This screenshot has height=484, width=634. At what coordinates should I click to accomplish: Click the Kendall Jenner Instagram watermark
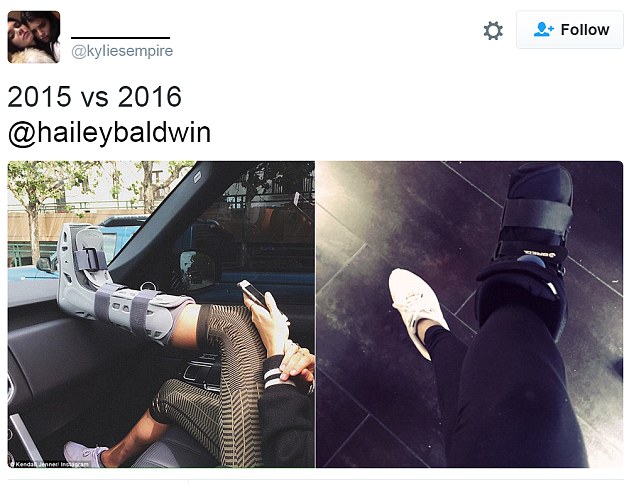point(51,464)
